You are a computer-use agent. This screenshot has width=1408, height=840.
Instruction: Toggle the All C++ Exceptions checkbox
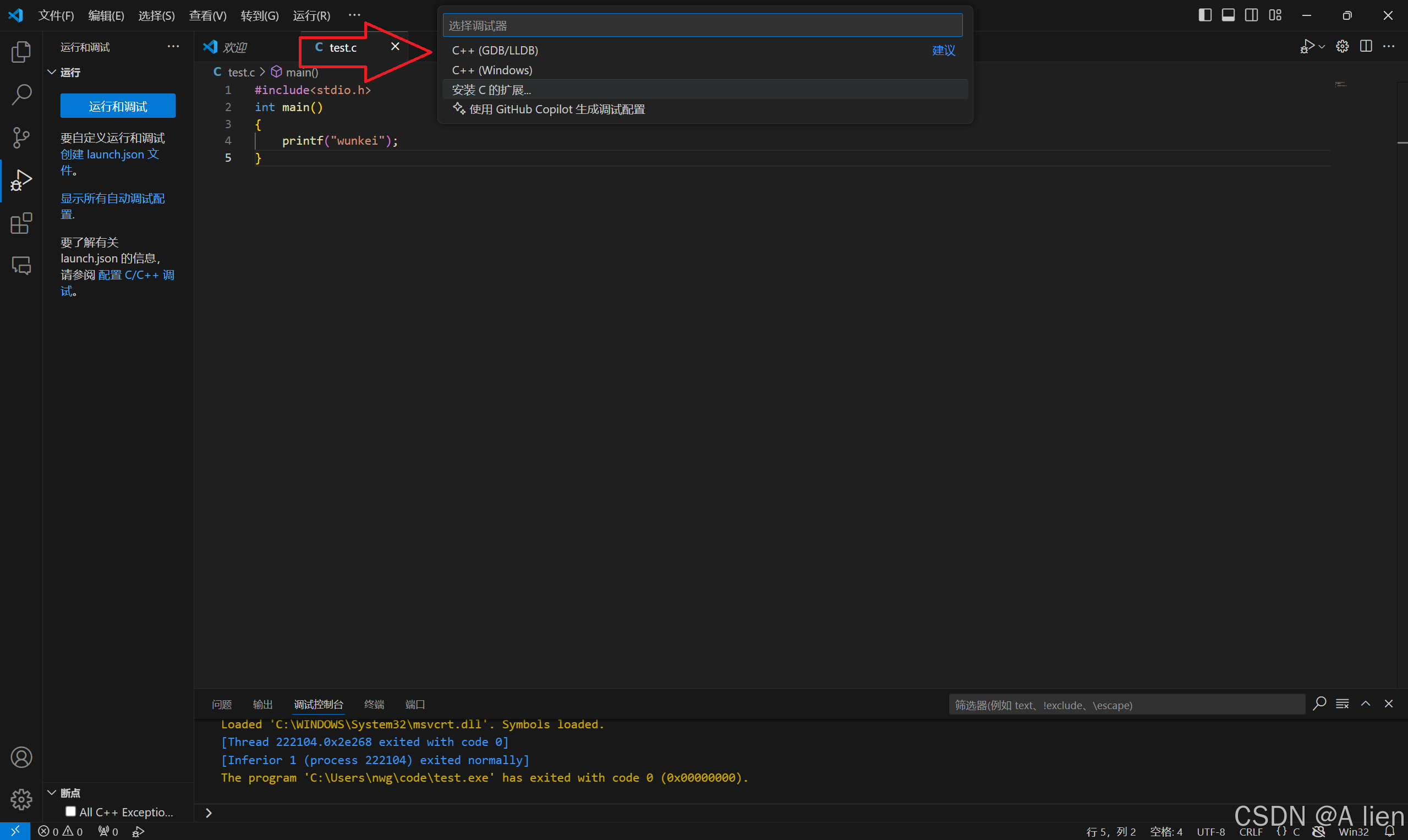click(71, 812)
